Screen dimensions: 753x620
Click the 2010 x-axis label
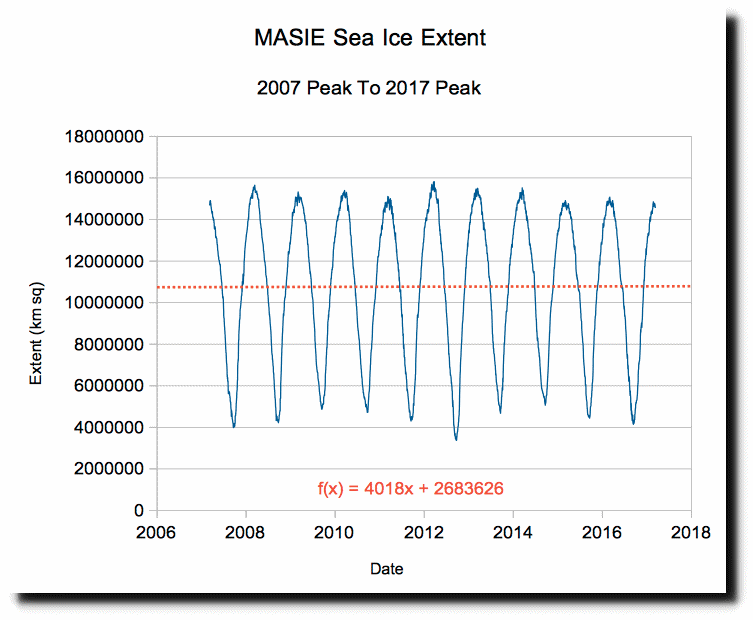coord(334,532)
